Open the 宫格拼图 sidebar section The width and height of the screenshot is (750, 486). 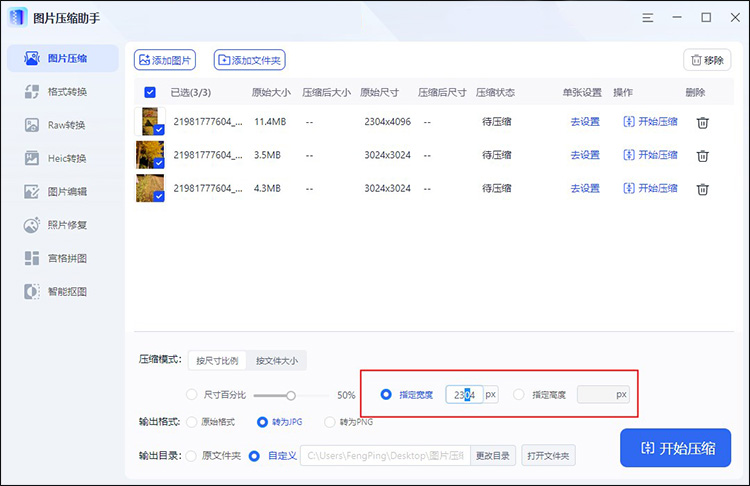(63, 258)
